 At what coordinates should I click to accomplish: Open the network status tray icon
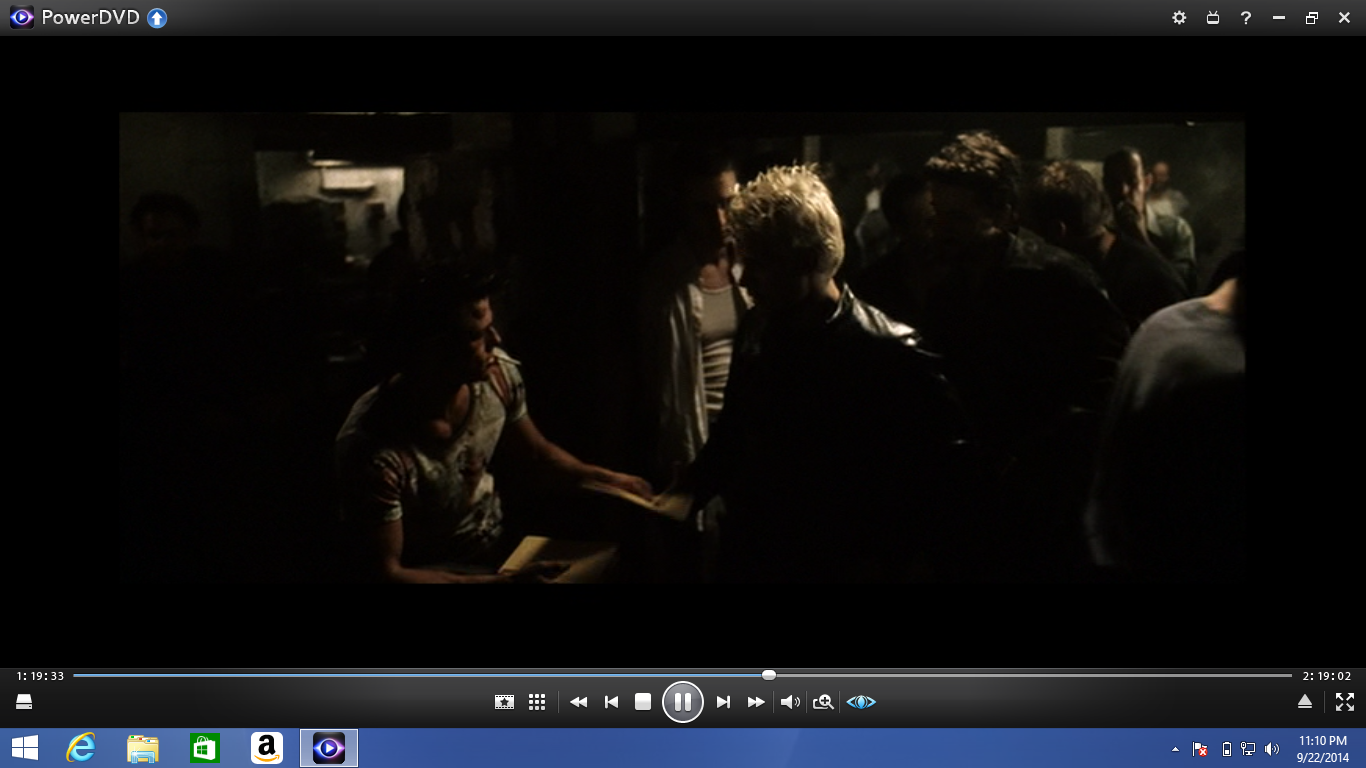click(x=1248, y=749)
